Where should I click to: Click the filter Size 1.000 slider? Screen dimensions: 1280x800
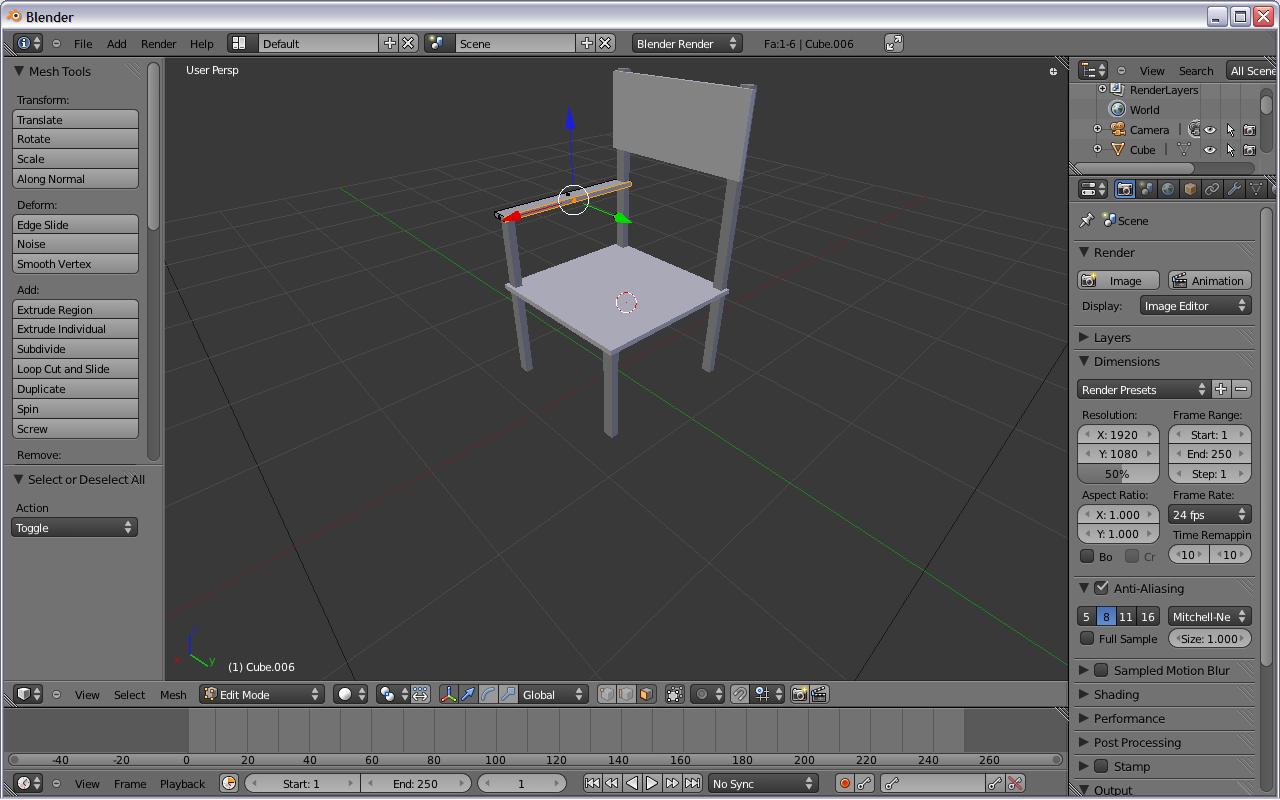coord(1210,638)
